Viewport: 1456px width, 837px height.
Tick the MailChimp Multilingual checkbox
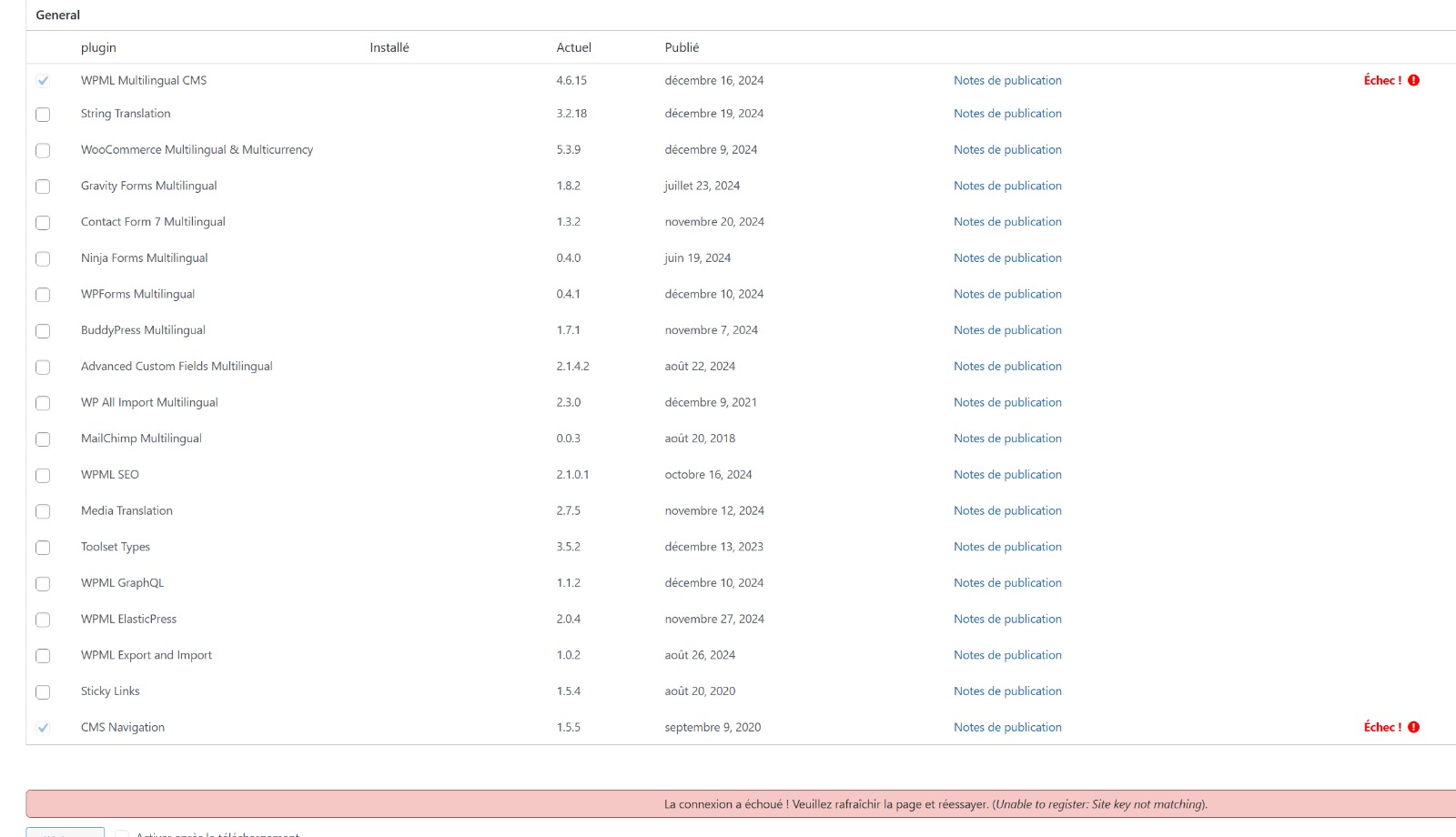coord(43,439)
